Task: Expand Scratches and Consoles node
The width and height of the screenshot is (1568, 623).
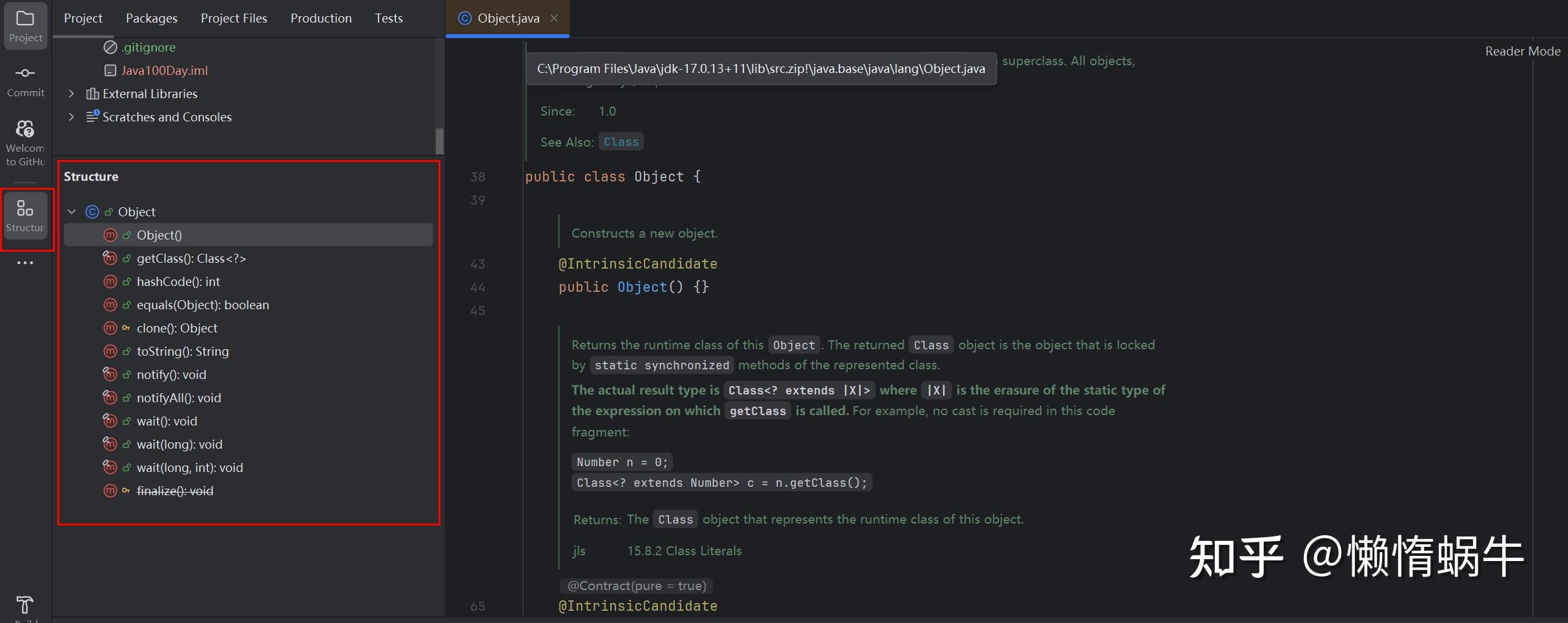Action: (72, 117)
